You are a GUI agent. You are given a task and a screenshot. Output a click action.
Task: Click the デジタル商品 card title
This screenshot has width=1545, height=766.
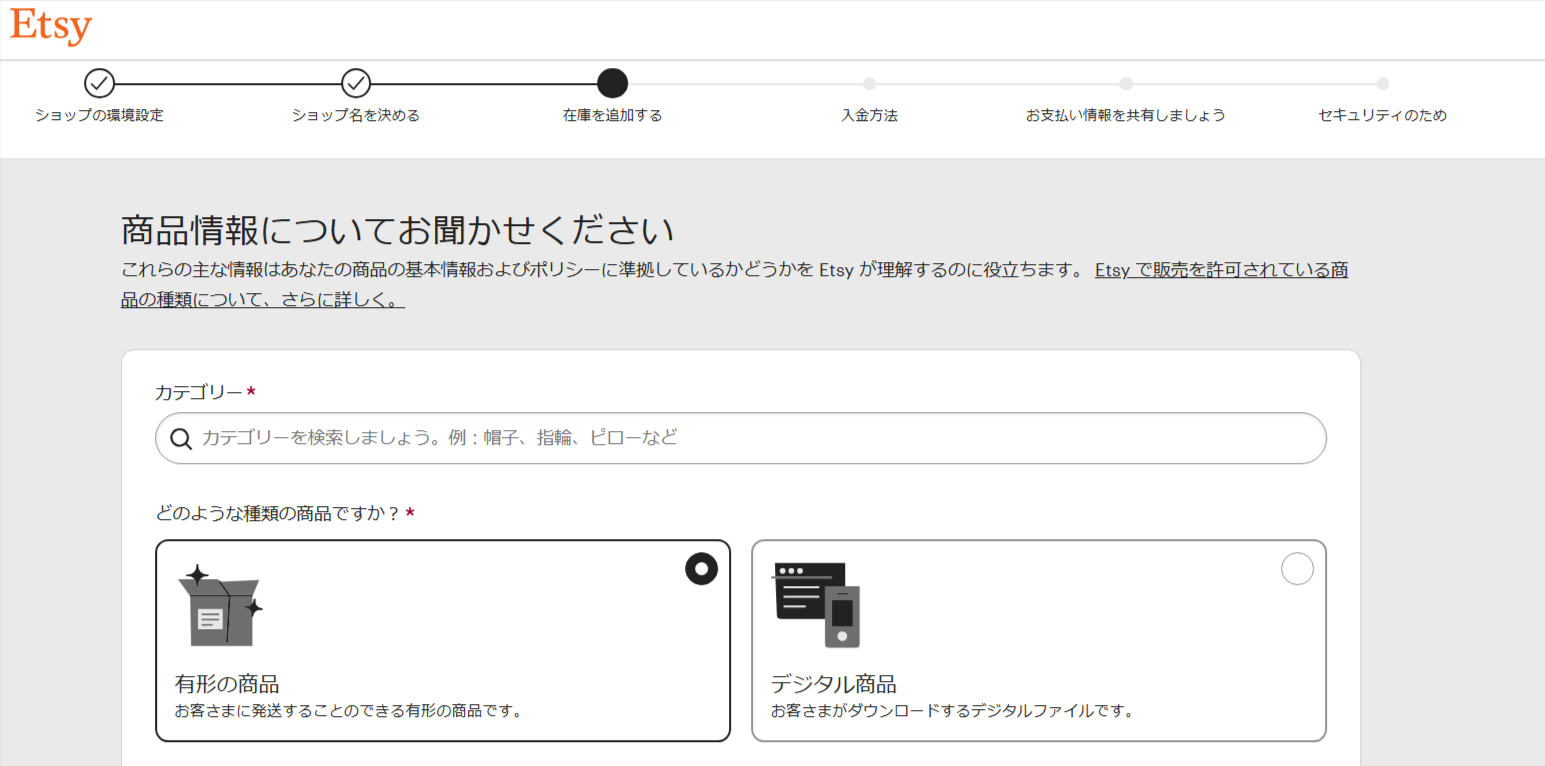(833, 685)
